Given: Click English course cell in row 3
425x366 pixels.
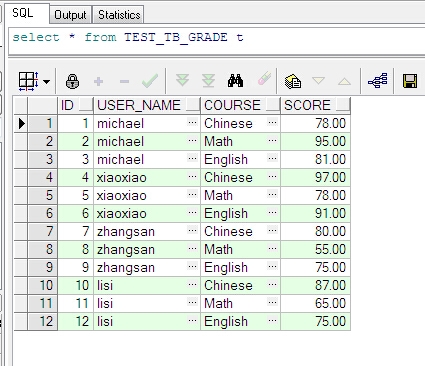Looking at the screenshot, I should pyautogui.click(x=240, y=160).
